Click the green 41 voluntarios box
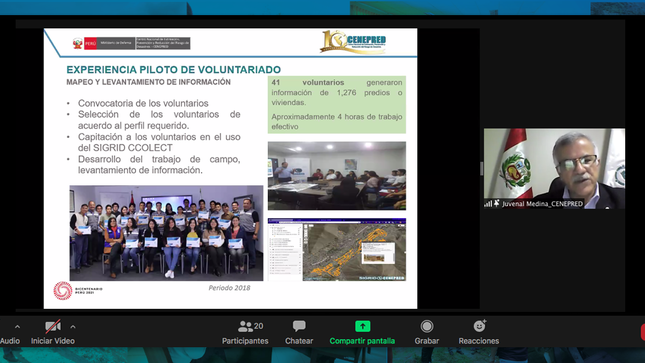This screenshot has width=645, height=363. [x=337, y=105]
